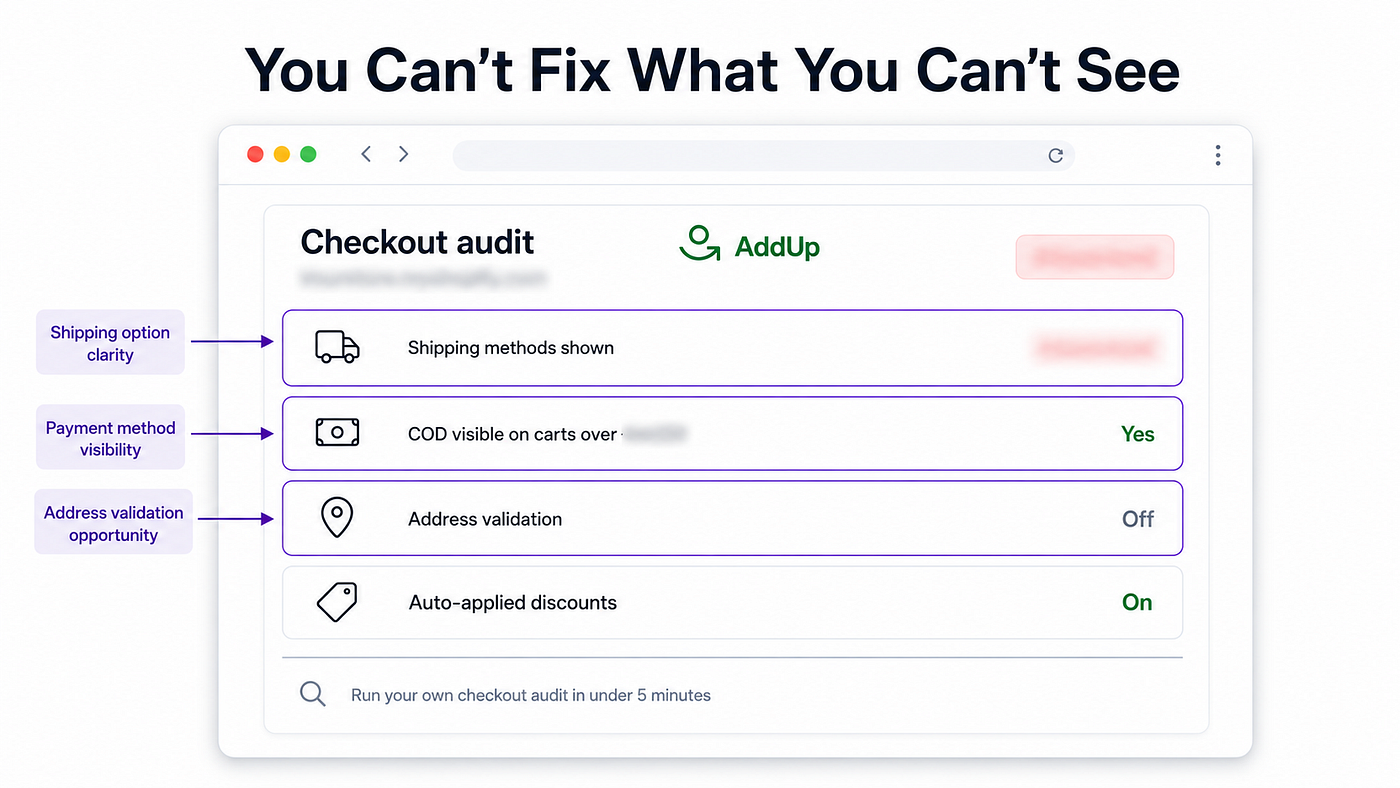The height and width of the screenshot is (788, 1400).
Task: Click the browser forward arrow
Action: [403, 154]
